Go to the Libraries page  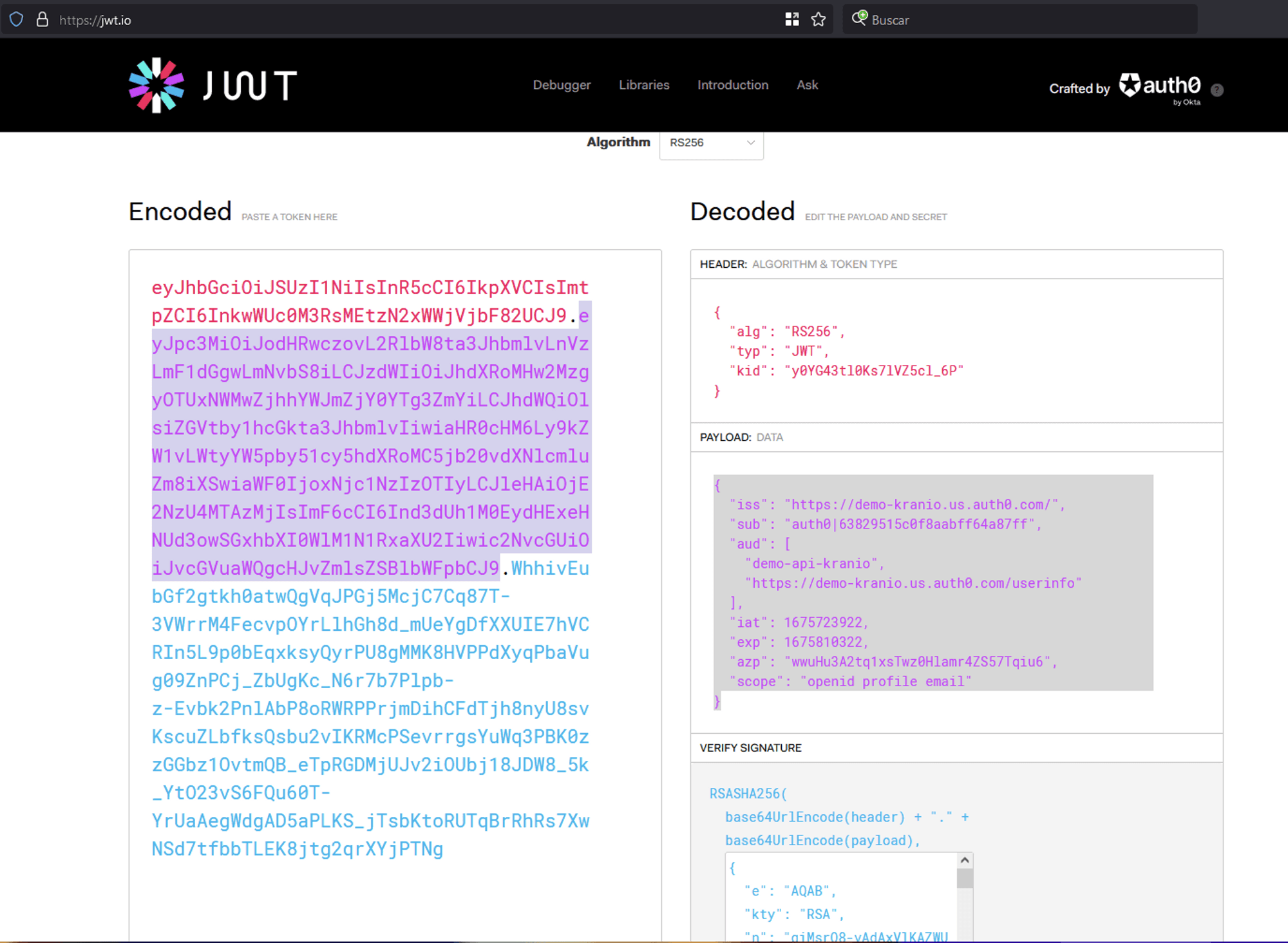[643, 85]
